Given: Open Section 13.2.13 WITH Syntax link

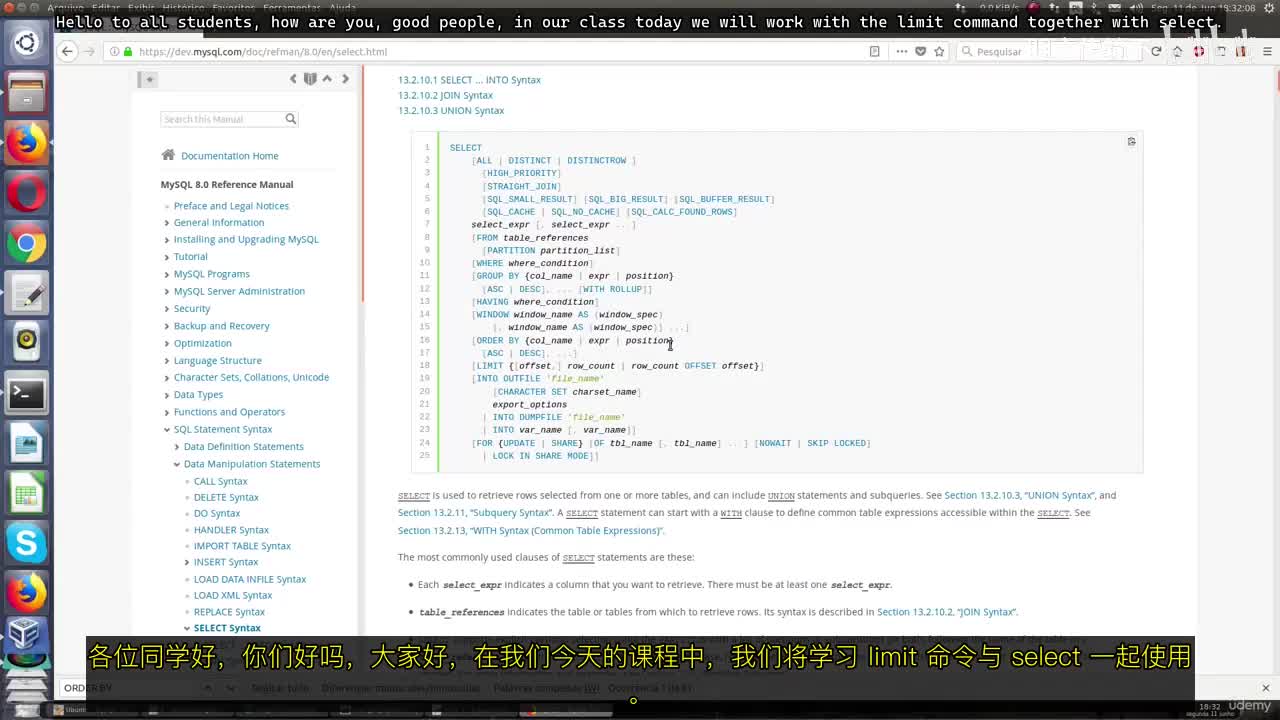Looking at the screenshot, I should (530, 531).
